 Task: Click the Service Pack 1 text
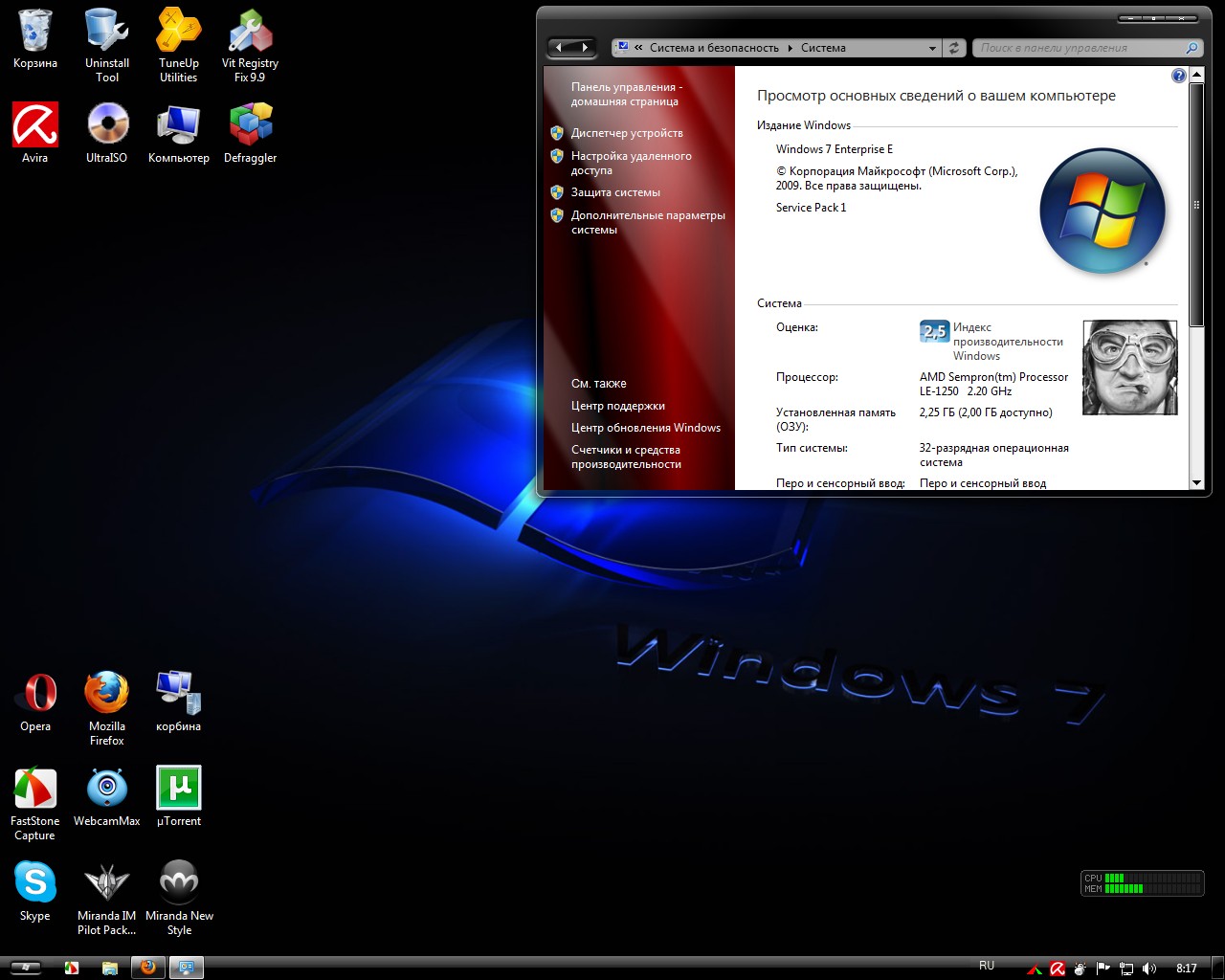(811, 208)
